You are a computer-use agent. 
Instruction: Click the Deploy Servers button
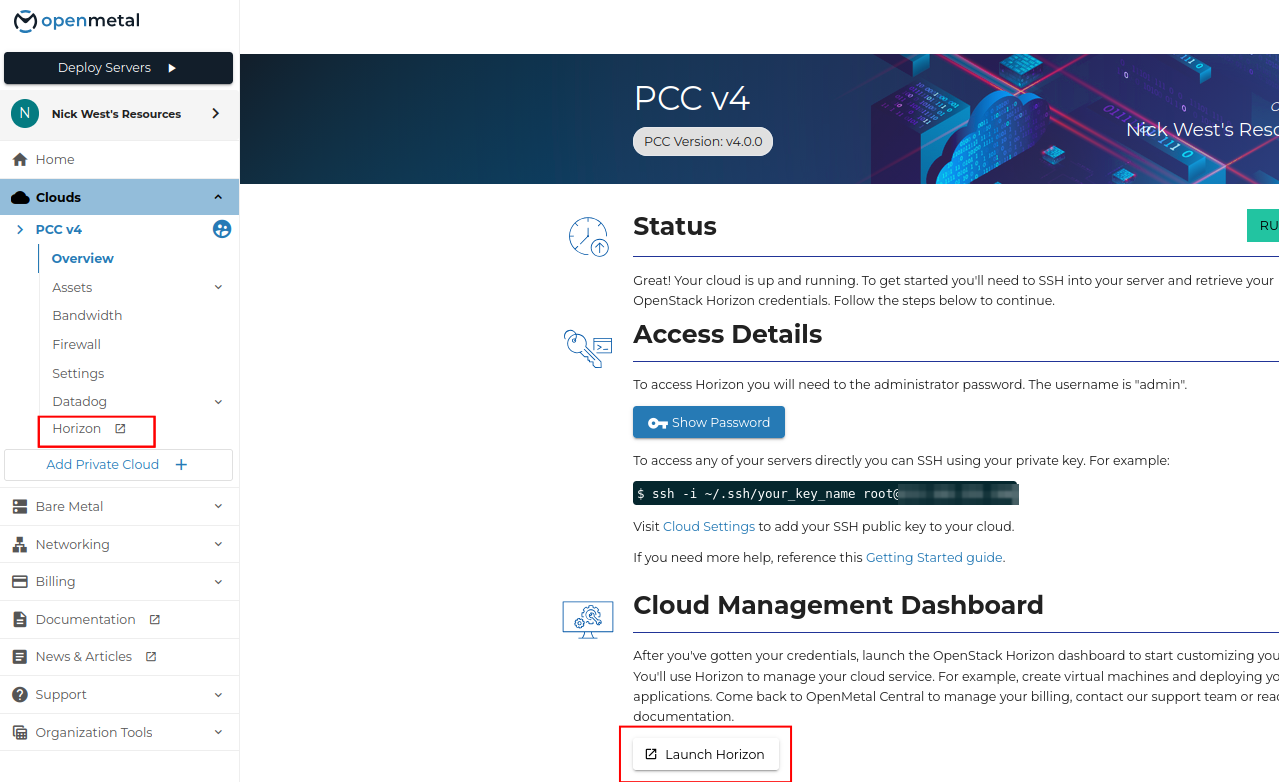click(119, 68)
